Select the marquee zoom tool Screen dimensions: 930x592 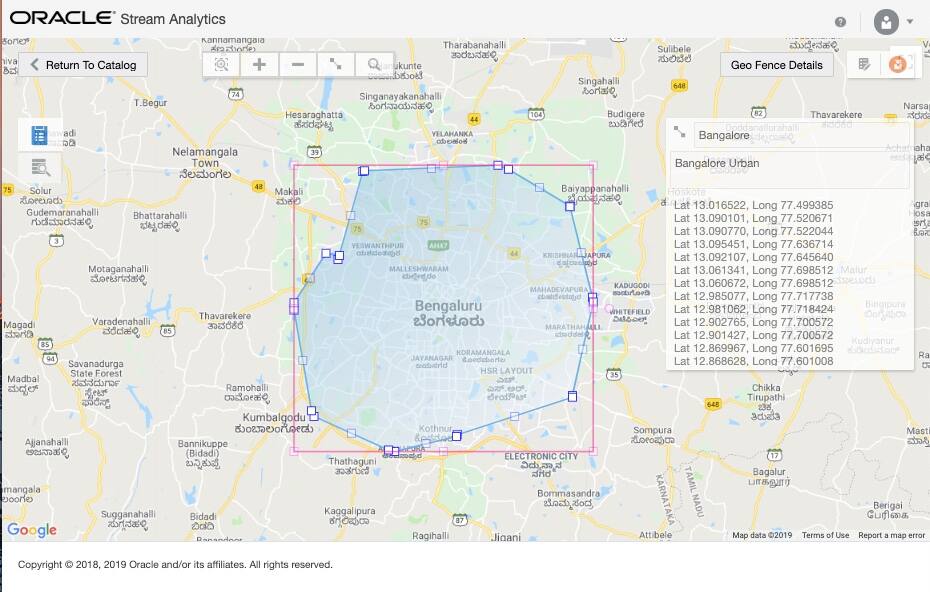coord(222,64)
